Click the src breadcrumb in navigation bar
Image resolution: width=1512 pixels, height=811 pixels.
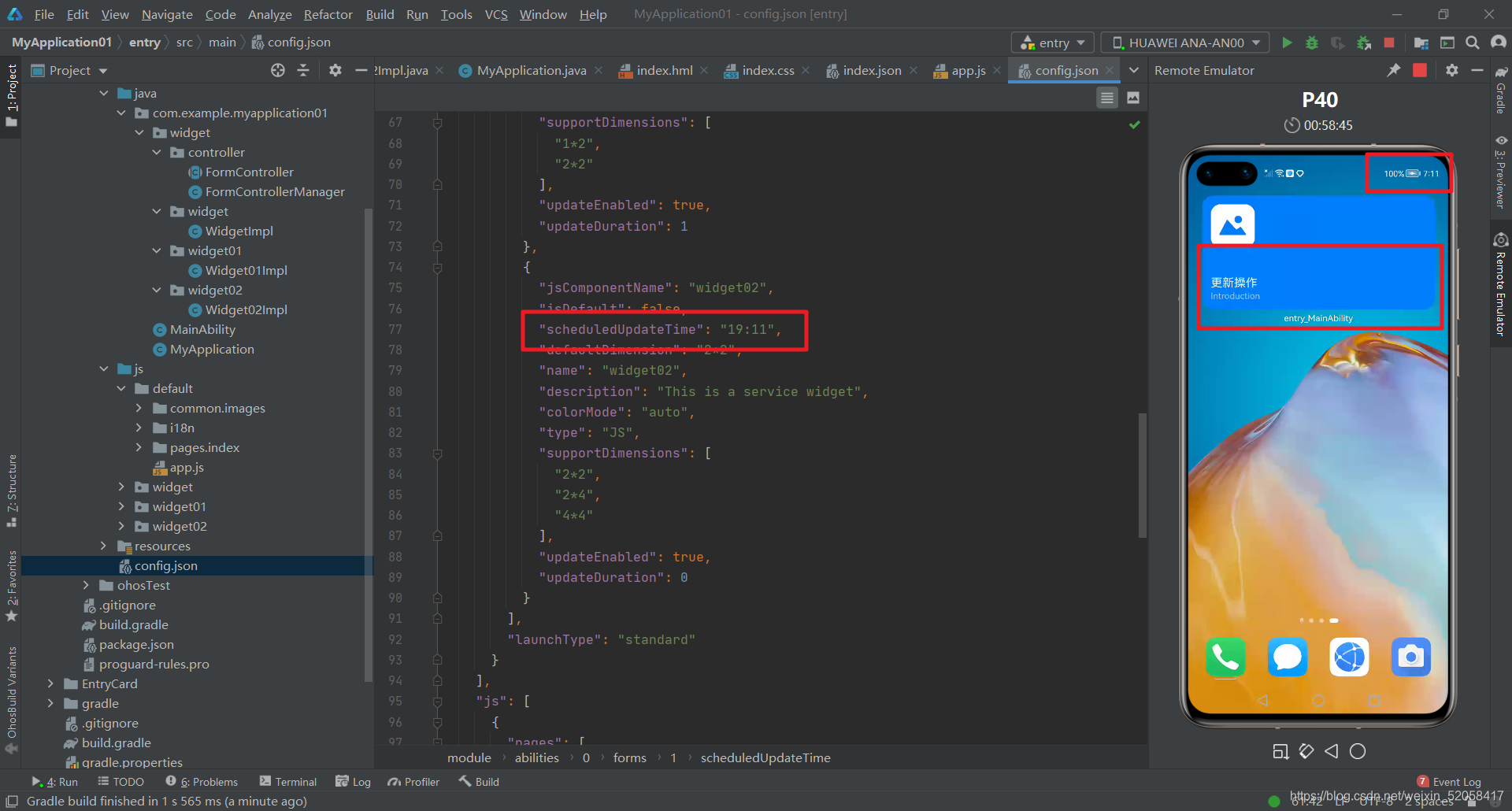coord(184,42)
